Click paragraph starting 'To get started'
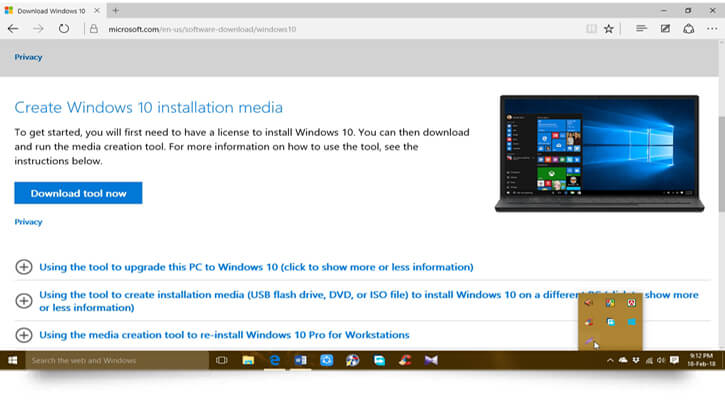The width and height of the screenshot is (725, 400). pos(242,147)
